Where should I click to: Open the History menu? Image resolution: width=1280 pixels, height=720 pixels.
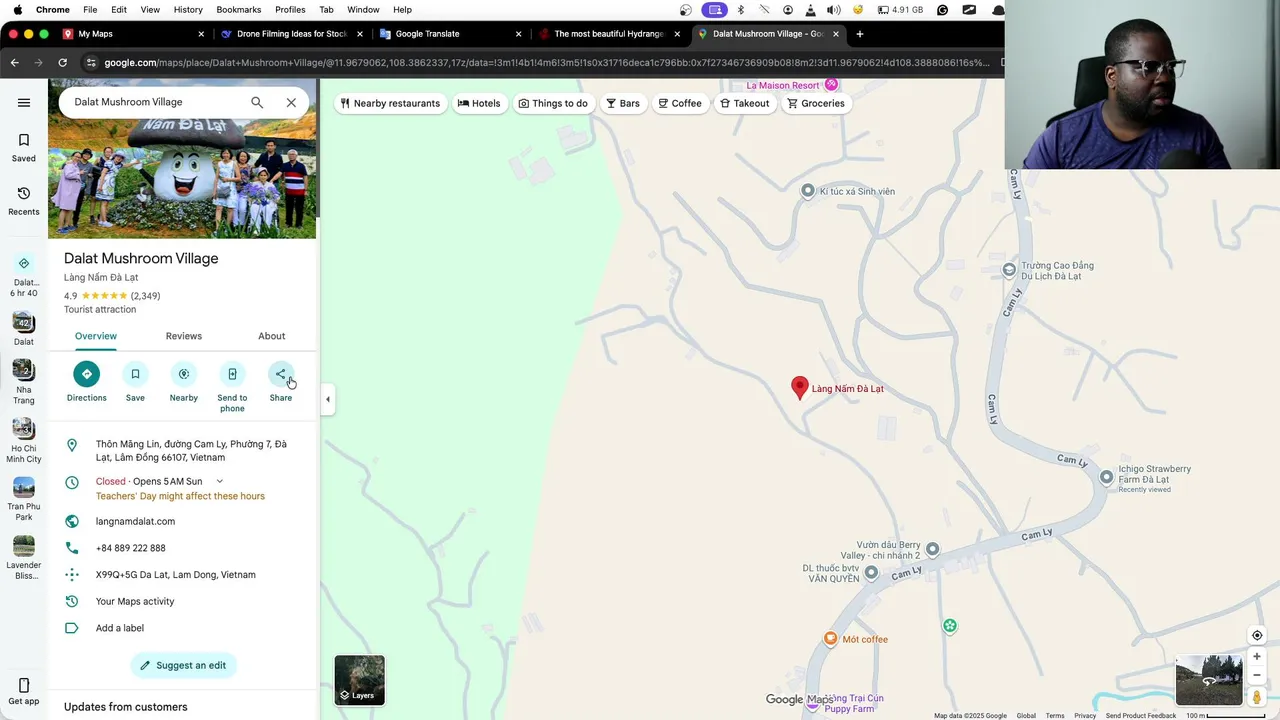click(188, 9)
